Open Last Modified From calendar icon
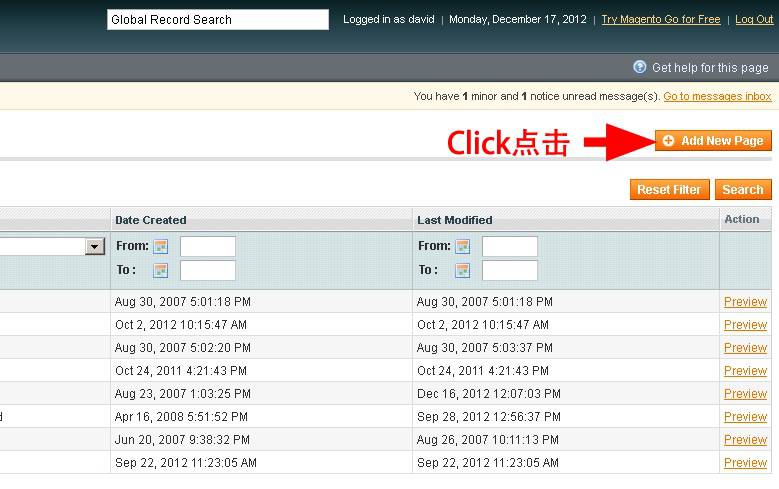Viewport: 779px width, 489px height. [462, 247]
